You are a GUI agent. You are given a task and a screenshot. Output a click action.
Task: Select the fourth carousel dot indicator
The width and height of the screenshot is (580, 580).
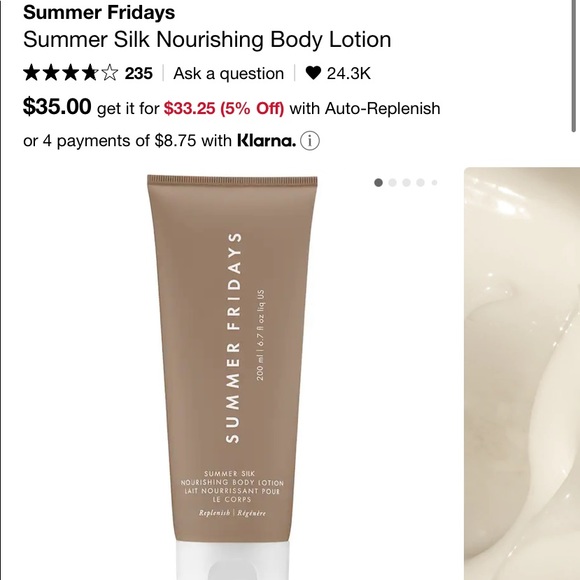tap(421, 182)
